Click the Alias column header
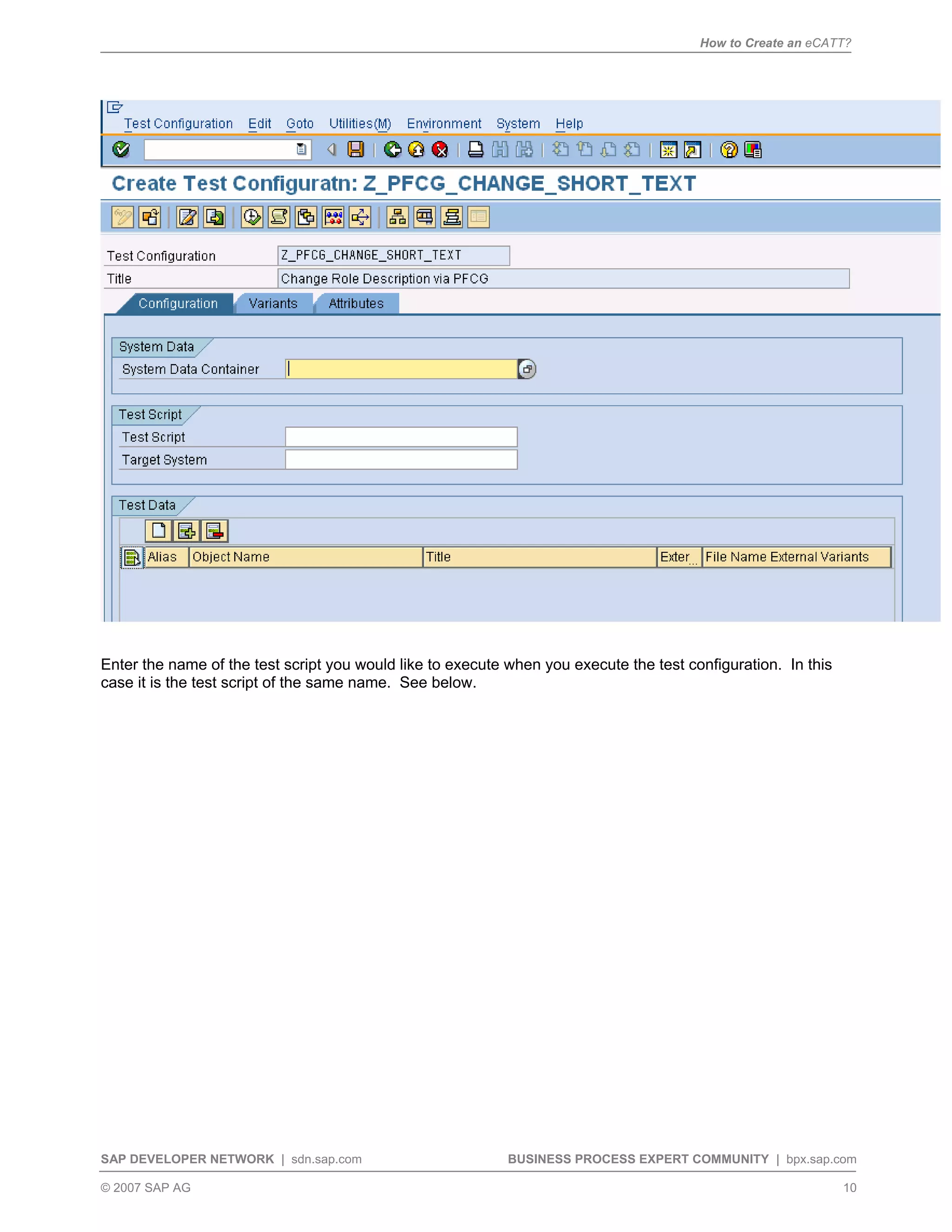952x1232 pixels. pyautogui.click(x=166, y=557)
